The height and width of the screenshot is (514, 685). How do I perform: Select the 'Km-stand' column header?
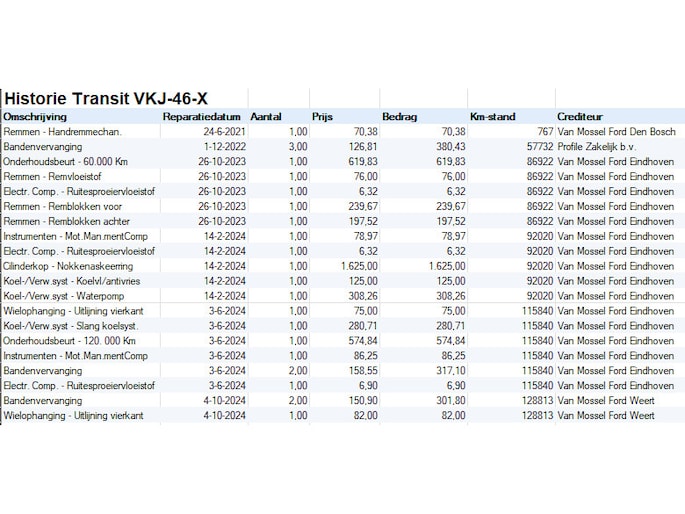492,117
